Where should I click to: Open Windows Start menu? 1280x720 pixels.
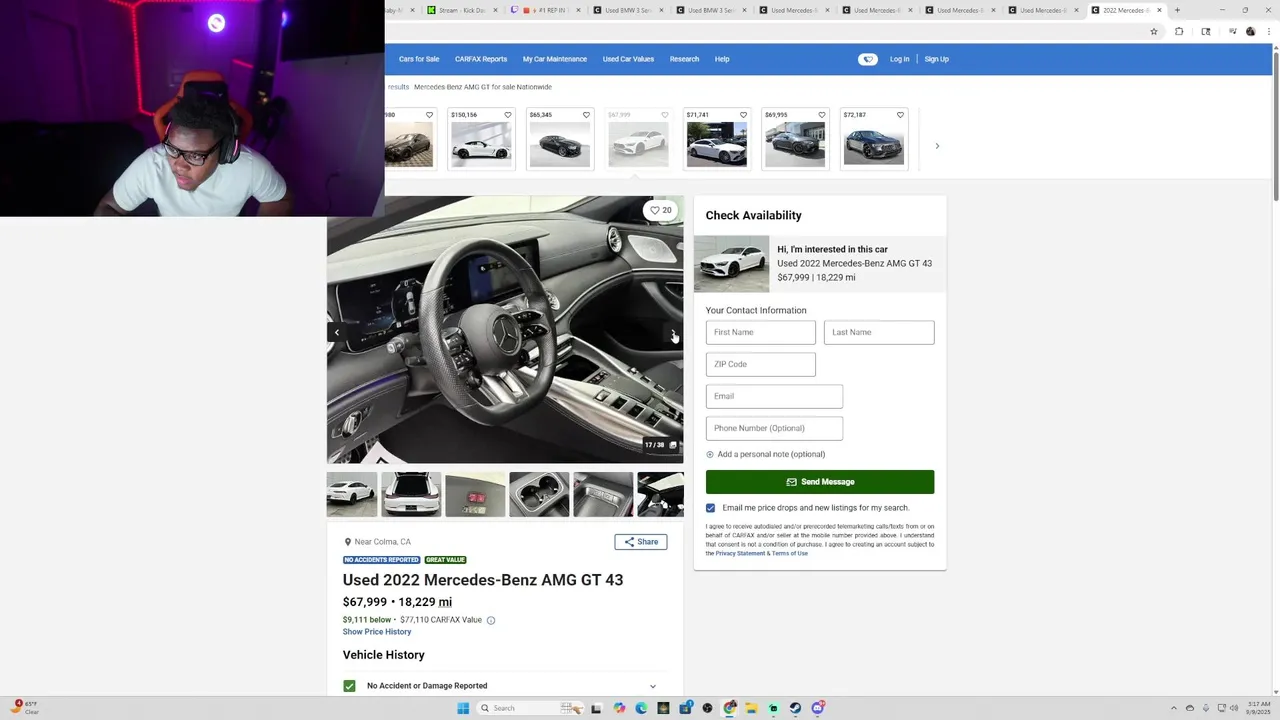pos(463,708)
